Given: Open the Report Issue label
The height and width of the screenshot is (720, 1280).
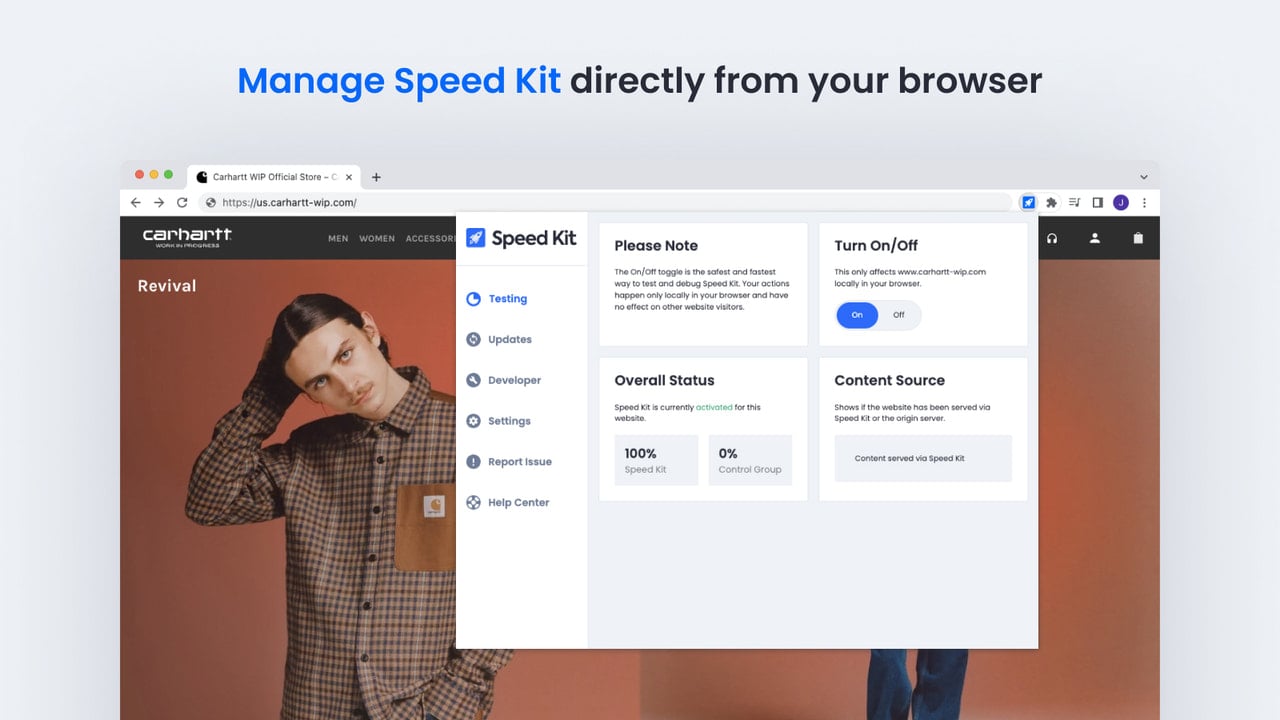Looking at the screenshot, I should tap(520, 462).
